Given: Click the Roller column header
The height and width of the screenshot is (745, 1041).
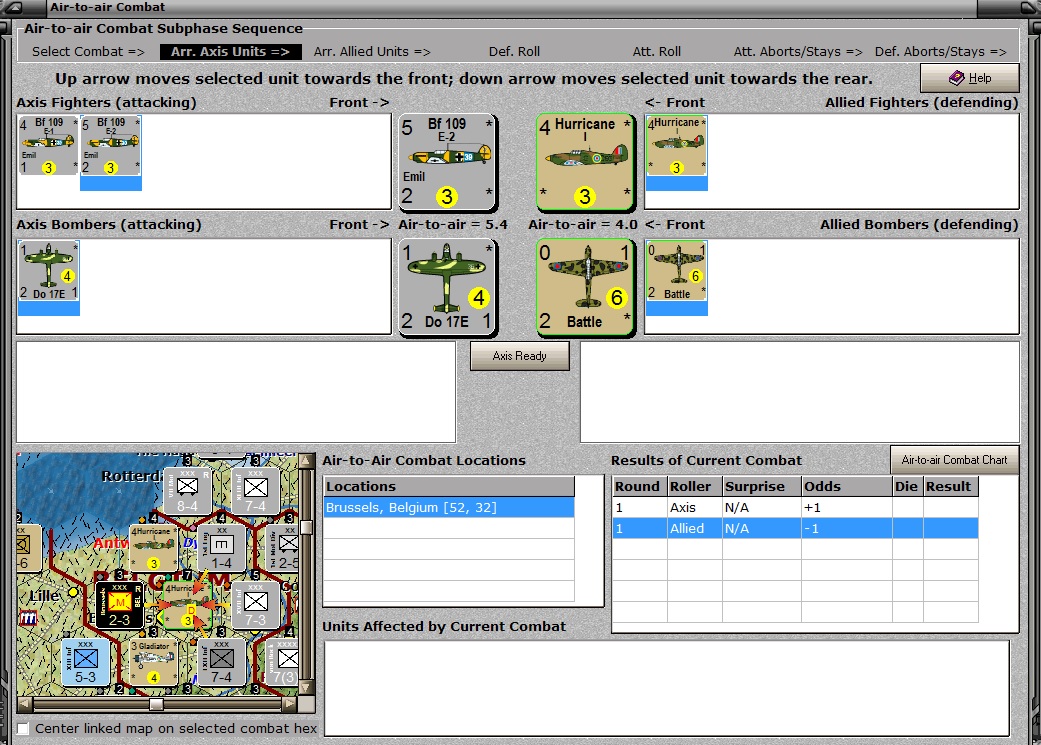Looking at the screenshot, I should pyautogui.click(x=694, y=486).
